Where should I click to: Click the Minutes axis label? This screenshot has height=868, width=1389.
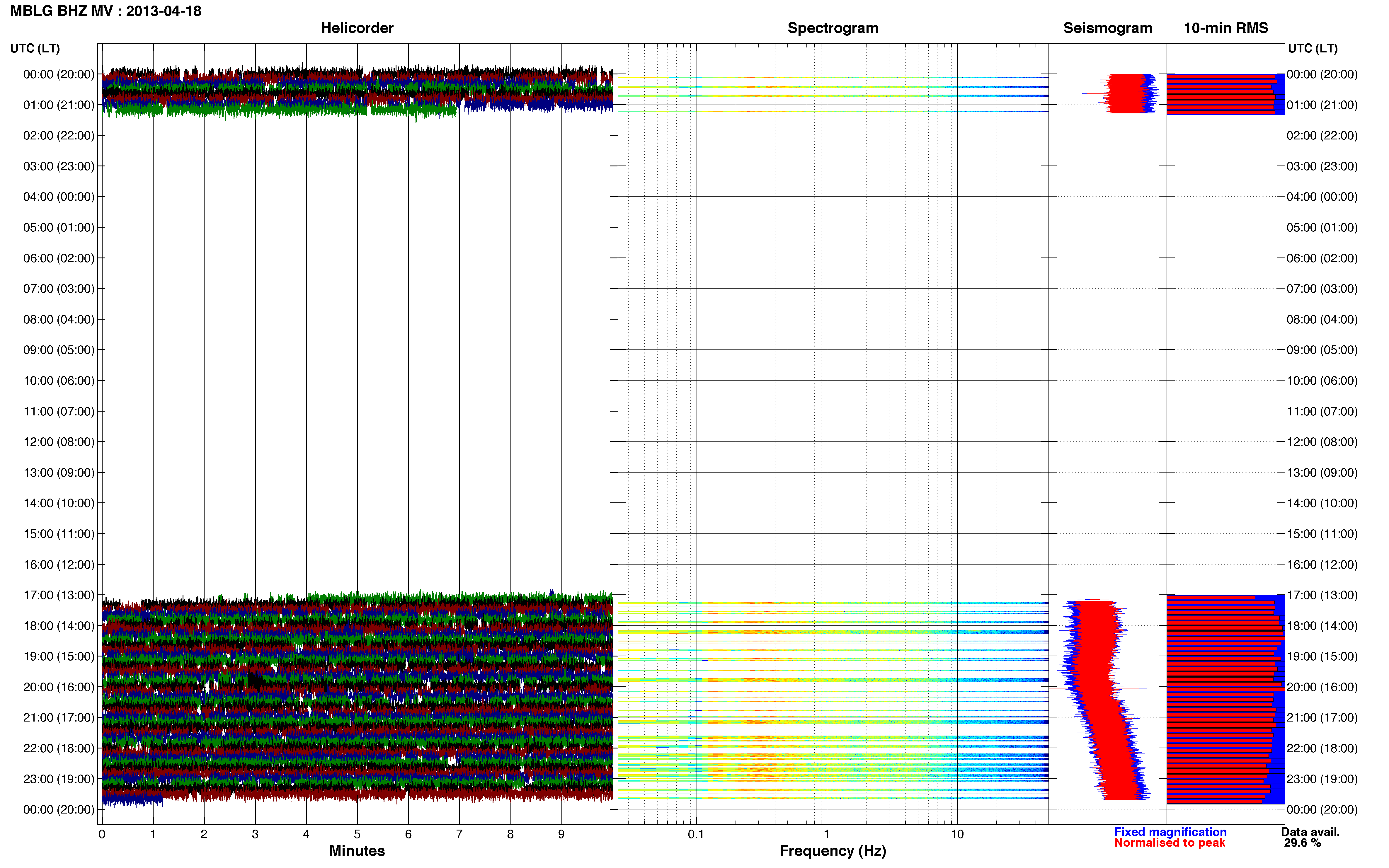click(x=357, y=851)
